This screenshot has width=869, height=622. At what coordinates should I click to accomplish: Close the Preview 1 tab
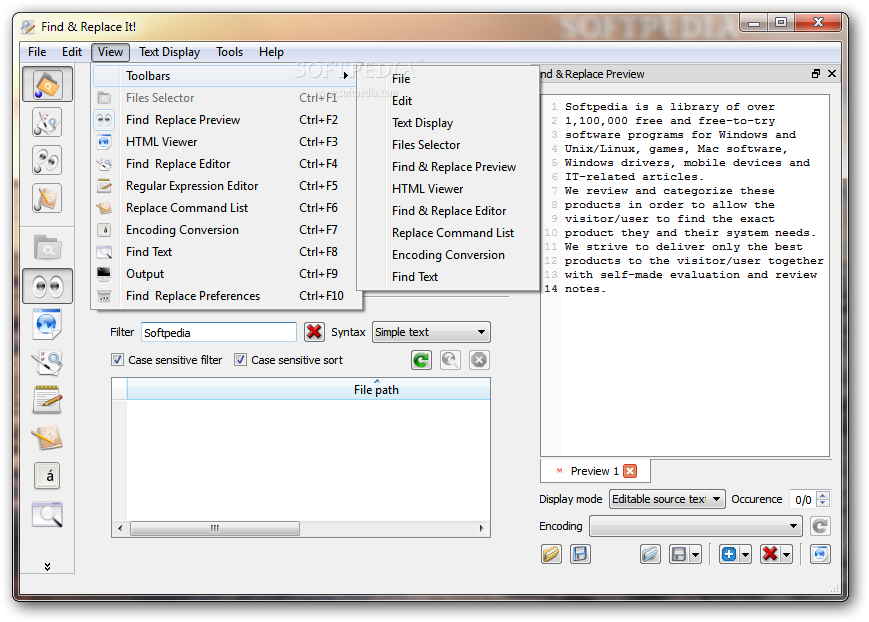630,471
